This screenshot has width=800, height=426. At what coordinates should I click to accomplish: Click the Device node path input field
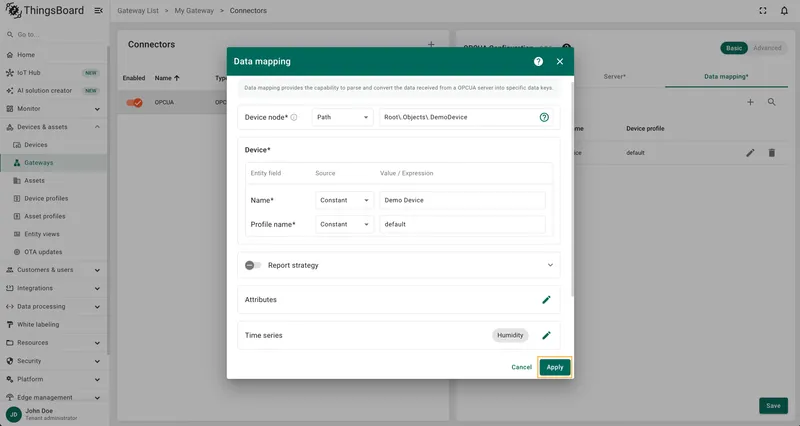point(458,117)
